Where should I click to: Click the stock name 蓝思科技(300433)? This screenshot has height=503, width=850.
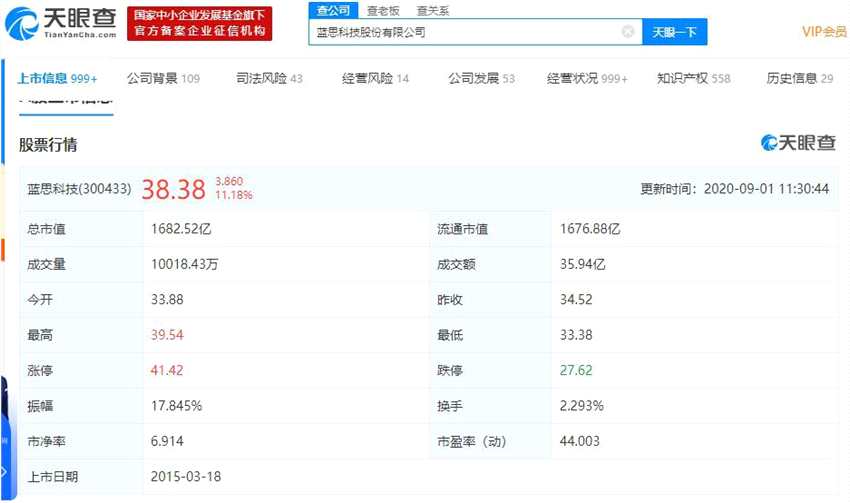click(79, 189)
